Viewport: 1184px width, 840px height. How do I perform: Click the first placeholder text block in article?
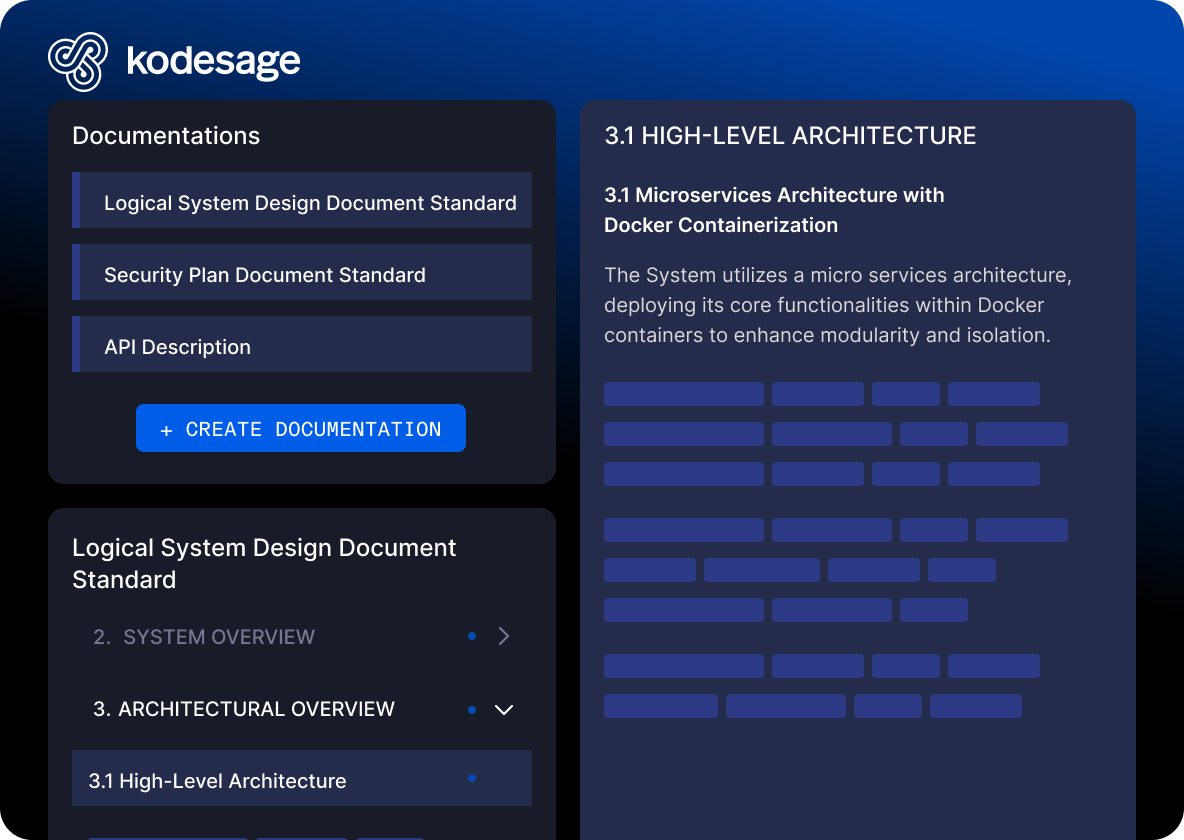(x=683, y=393)
